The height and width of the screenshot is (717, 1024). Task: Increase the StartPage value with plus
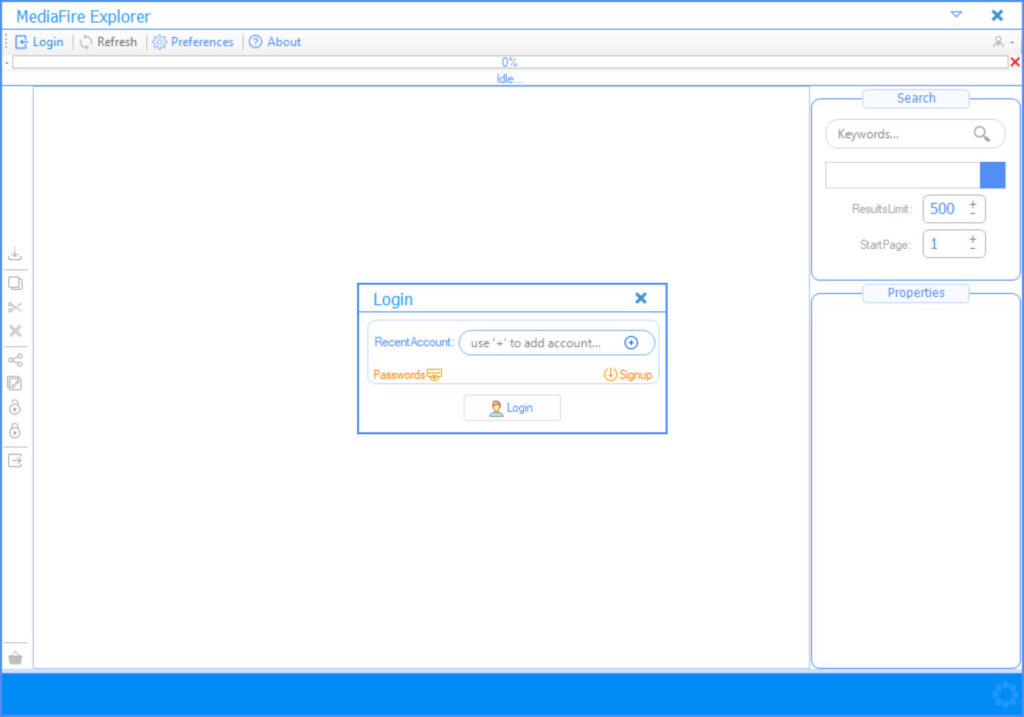[973, 240]
